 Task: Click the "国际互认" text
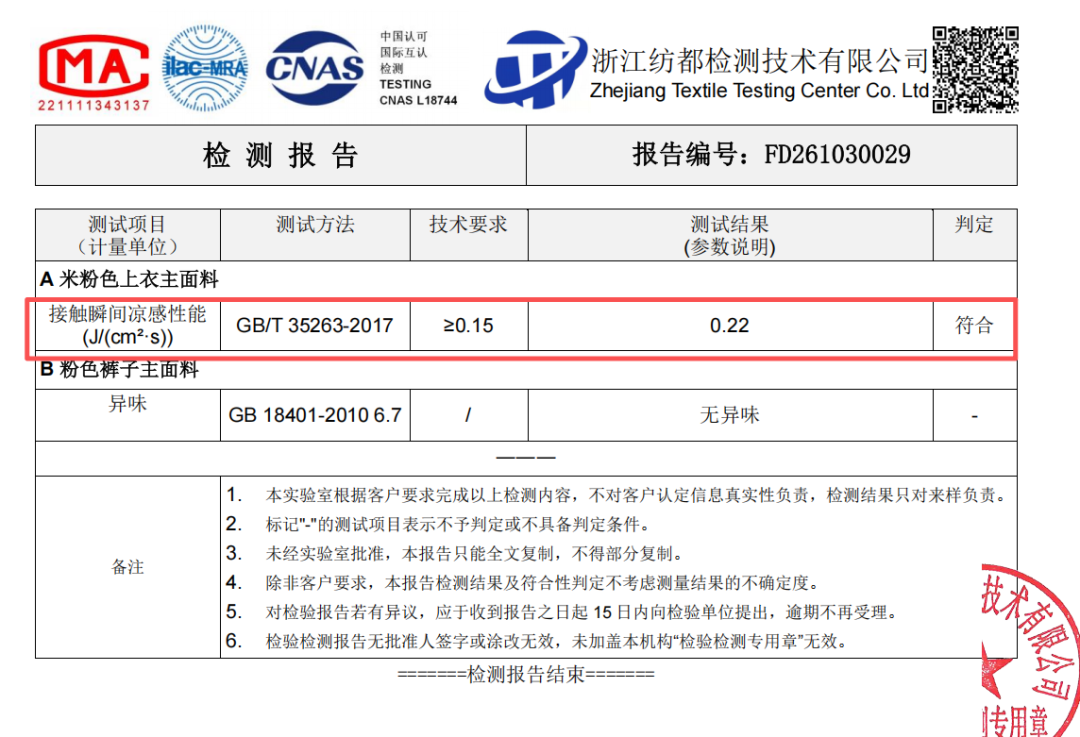tap(404, 52)
